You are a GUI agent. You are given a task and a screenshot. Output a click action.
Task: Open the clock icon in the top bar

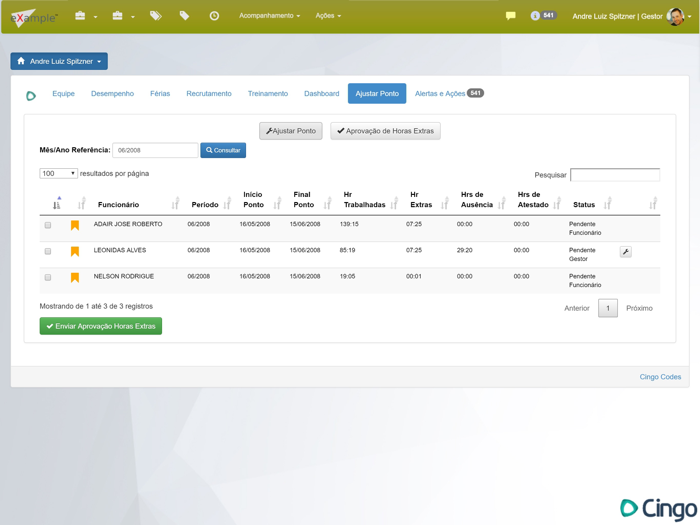coord(214,16)
